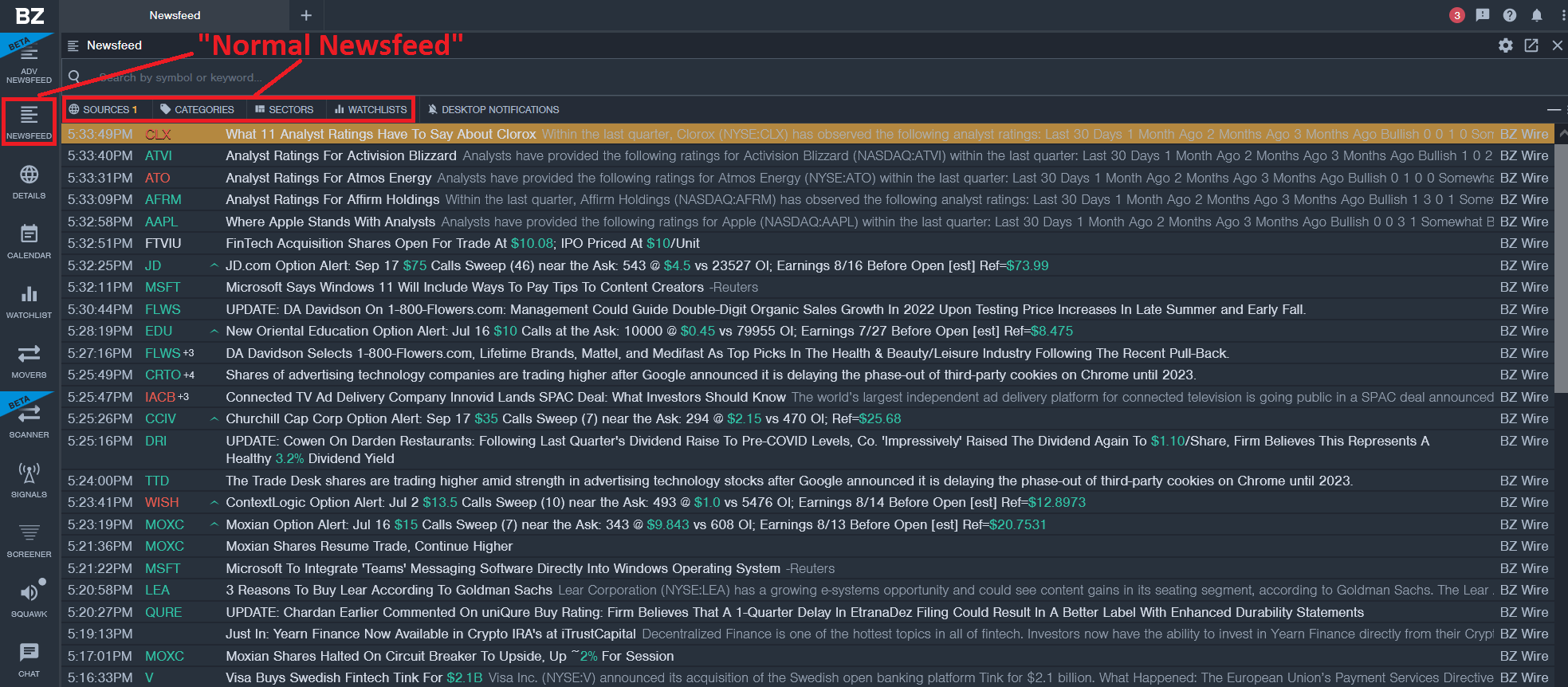Add a new workspace tab
1568x687 pixels.
tap(306, 15)
